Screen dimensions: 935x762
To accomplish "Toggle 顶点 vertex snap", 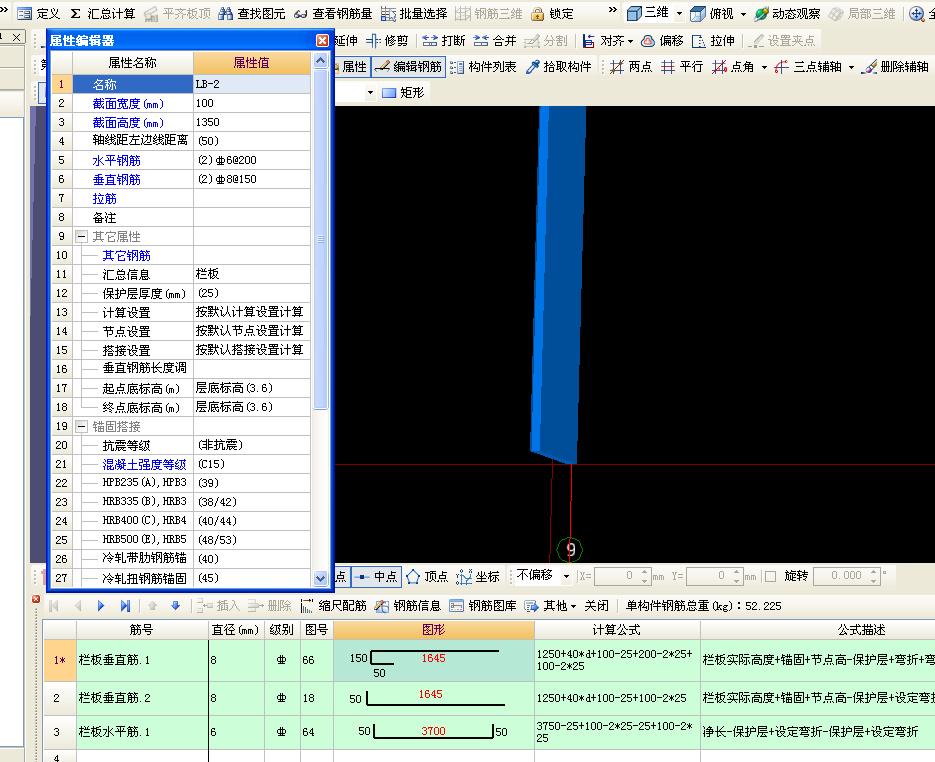I will click(x=428, y=577).
